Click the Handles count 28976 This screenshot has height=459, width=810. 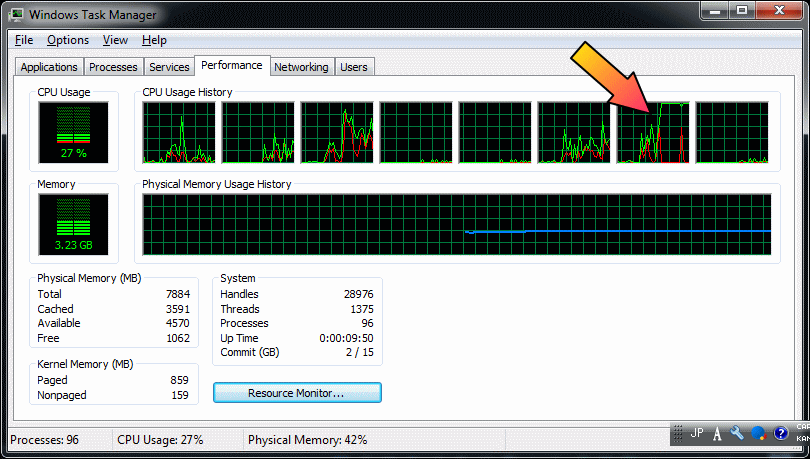pos(359,294)
